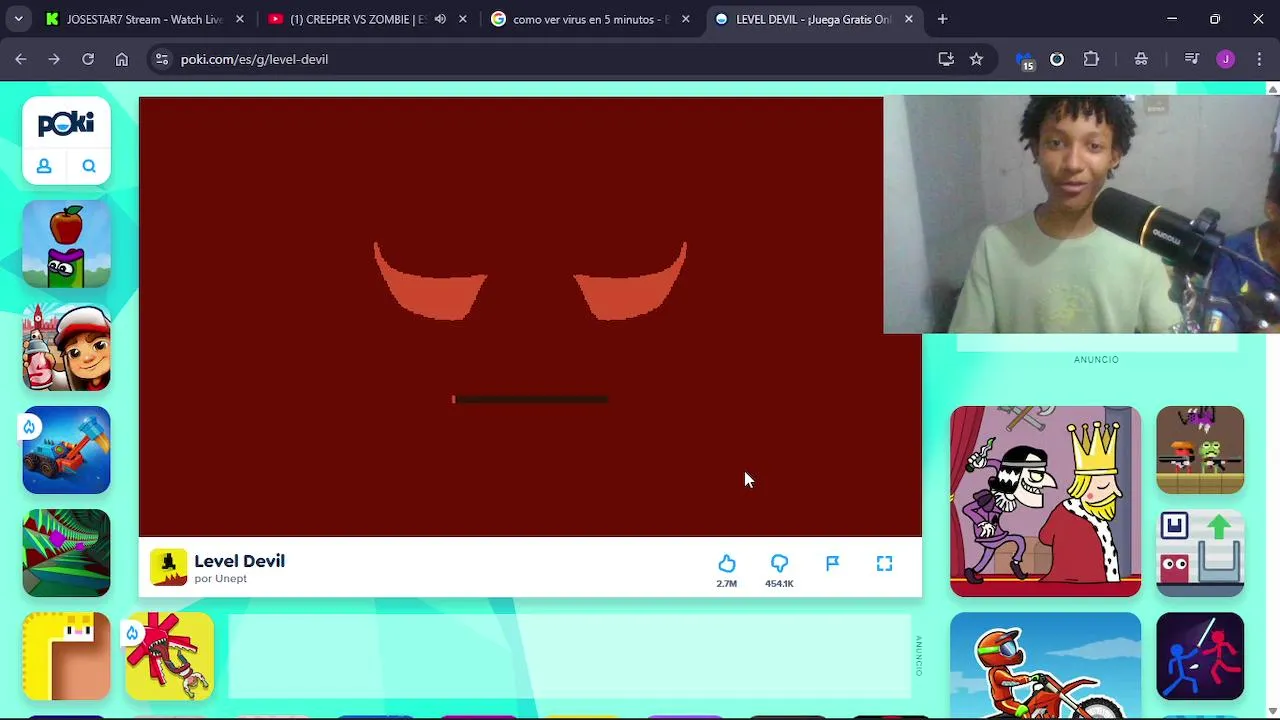The width and height of the screenshot is (1280, 720).
Task: Open the blue hammer vehicle game thumbnail
Action: (66, 450)
